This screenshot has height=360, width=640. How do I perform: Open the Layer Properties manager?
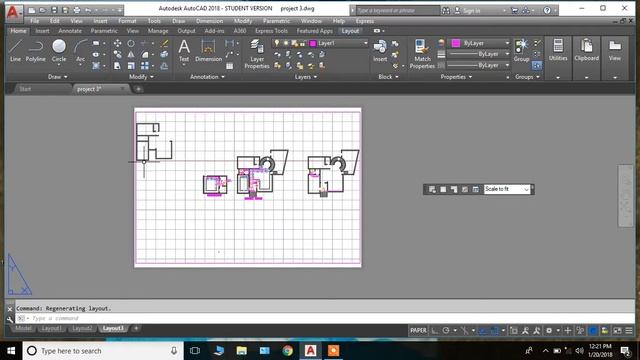tap(257, 53)
